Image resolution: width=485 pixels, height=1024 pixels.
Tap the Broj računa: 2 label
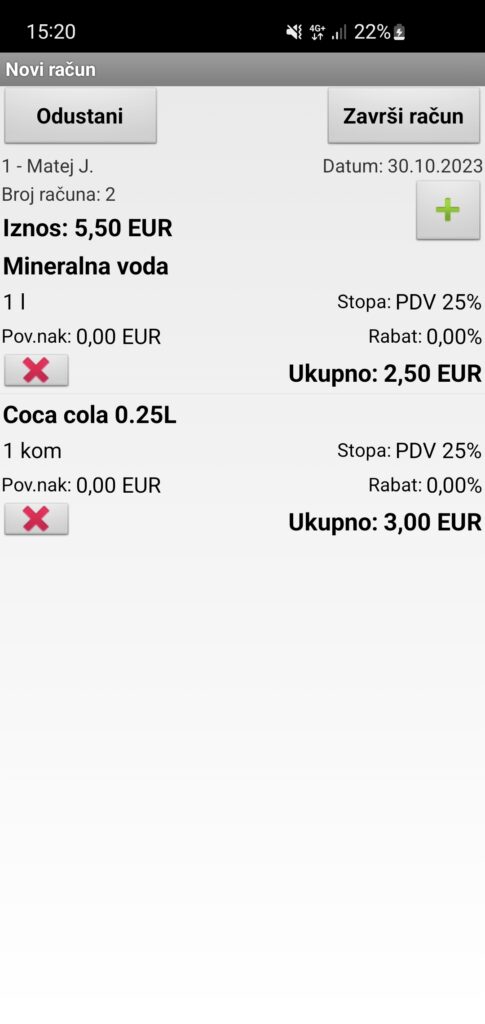pyautogui.click(x=59, y=195)
